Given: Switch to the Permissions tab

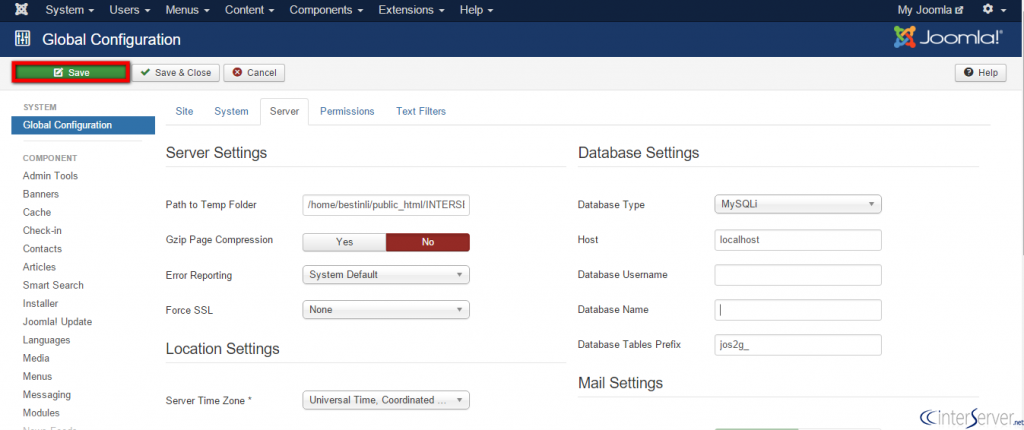Looking at the screenshot, I should [x=347, y=111].
